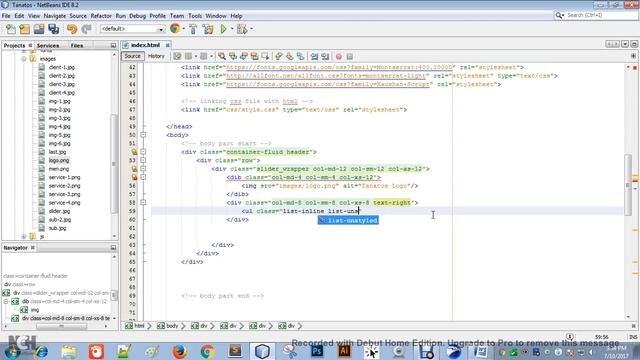Run the project with green play icon
Image resolution: width=640 pixels, height=360 pixels.
click(223, 29)
